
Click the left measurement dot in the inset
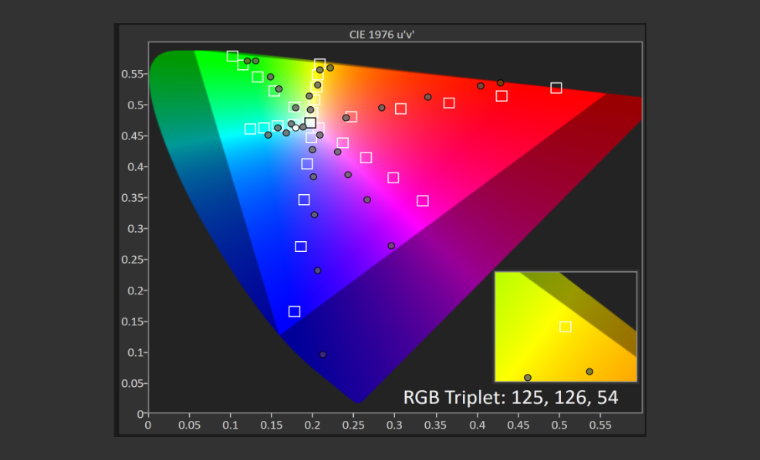click(x=528, y=378)
